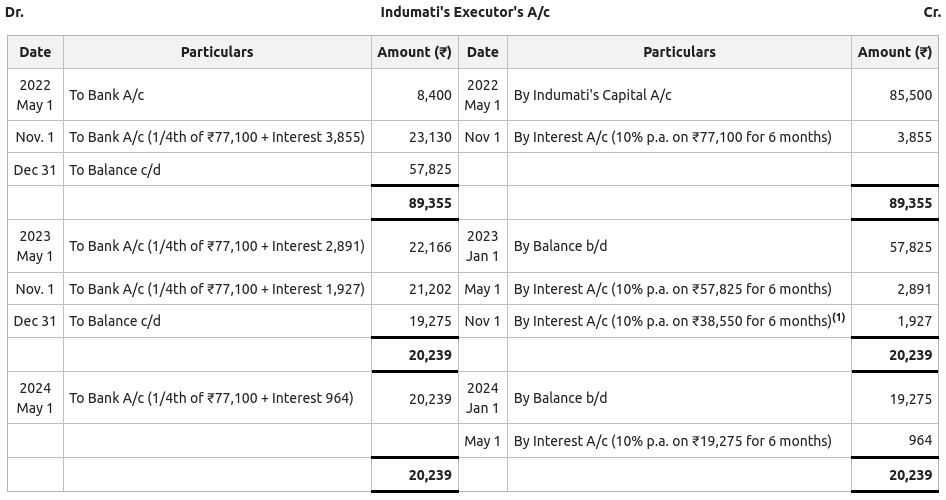946x500 pixels.
Task: Click the Cr. label above the table
Action: click(x=931, y=12)
